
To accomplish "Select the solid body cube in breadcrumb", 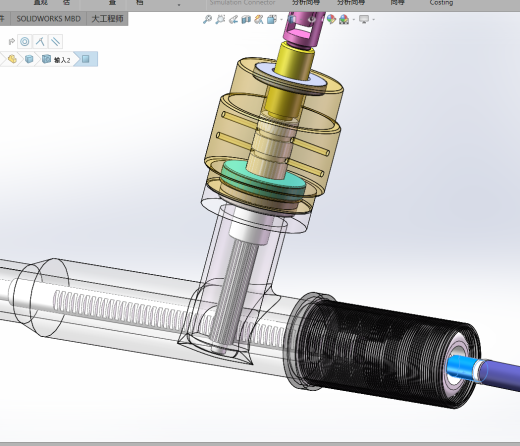I will [29, 59].
